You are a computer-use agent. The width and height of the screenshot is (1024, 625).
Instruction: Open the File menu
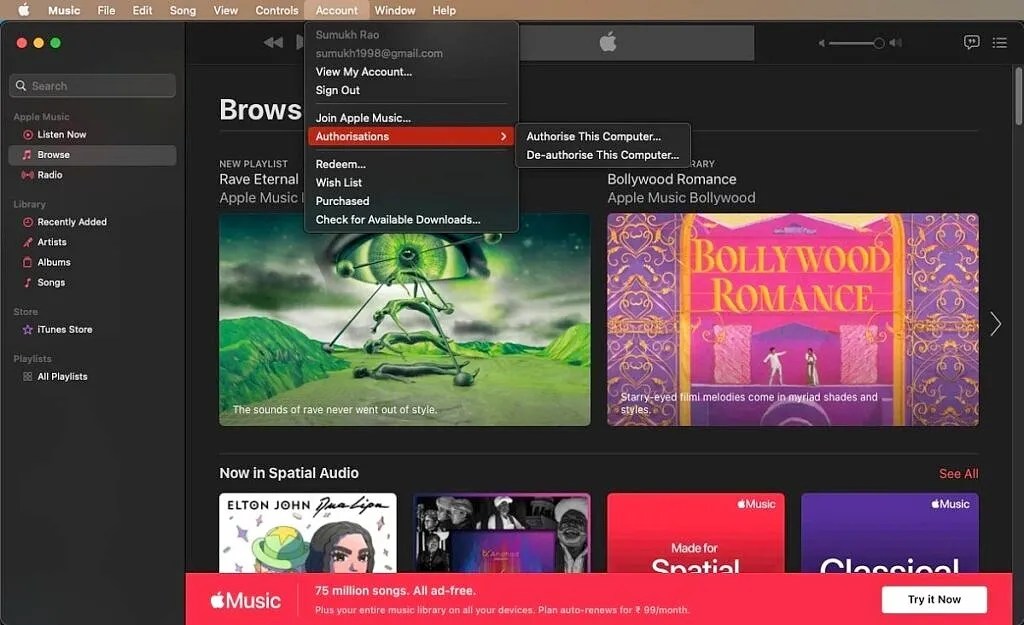point(106,10)
